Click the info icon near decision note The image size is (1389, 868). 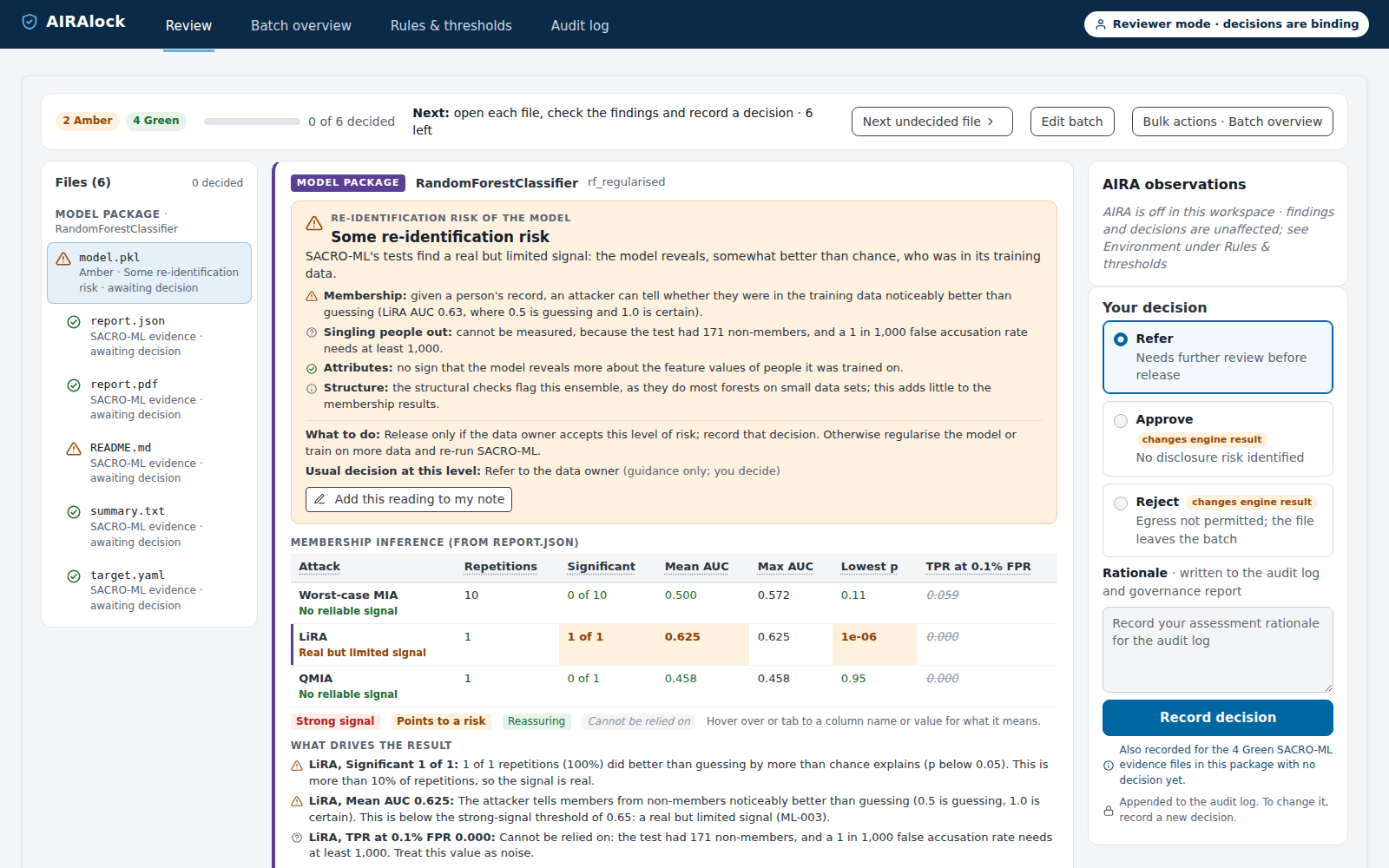(1109, 766)
